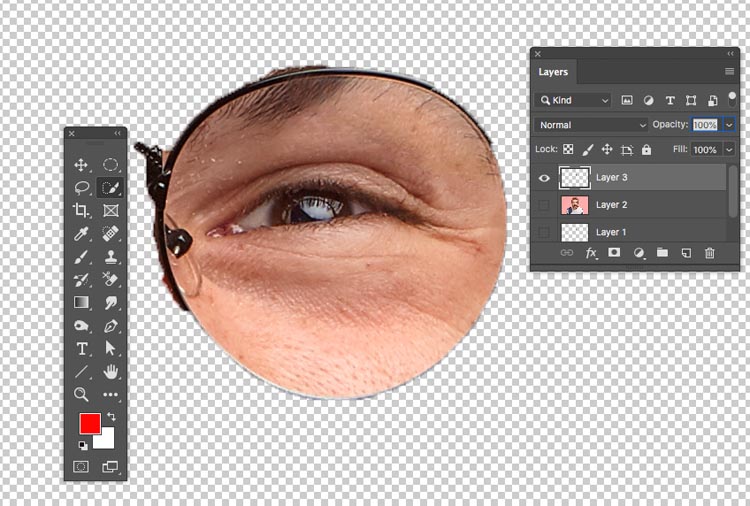Show Layer 2 visibility box

(x=544, y=205)
